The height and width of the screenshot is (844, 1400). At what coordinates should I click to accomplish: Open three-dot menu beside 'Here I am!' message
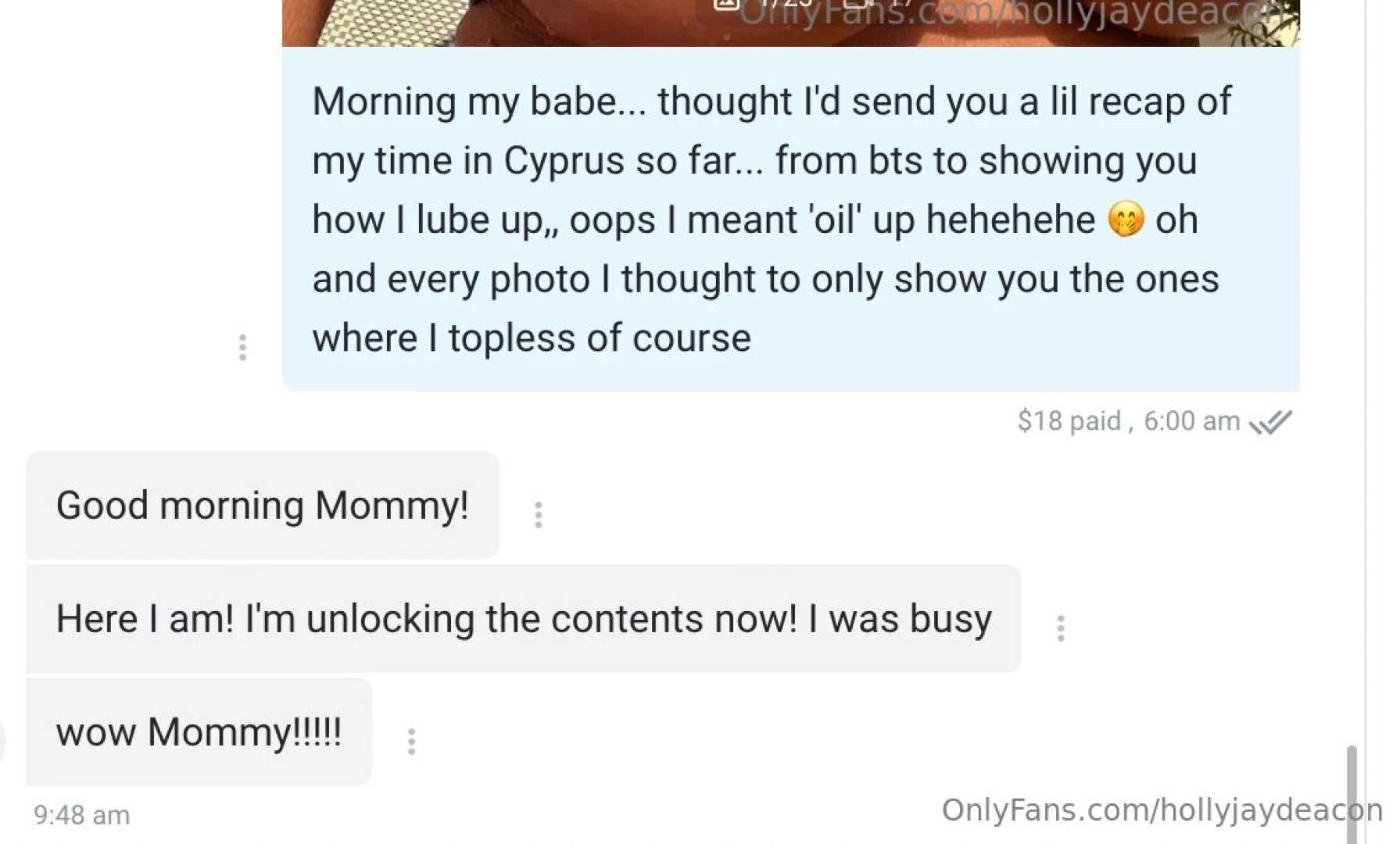coord(1060,628)
